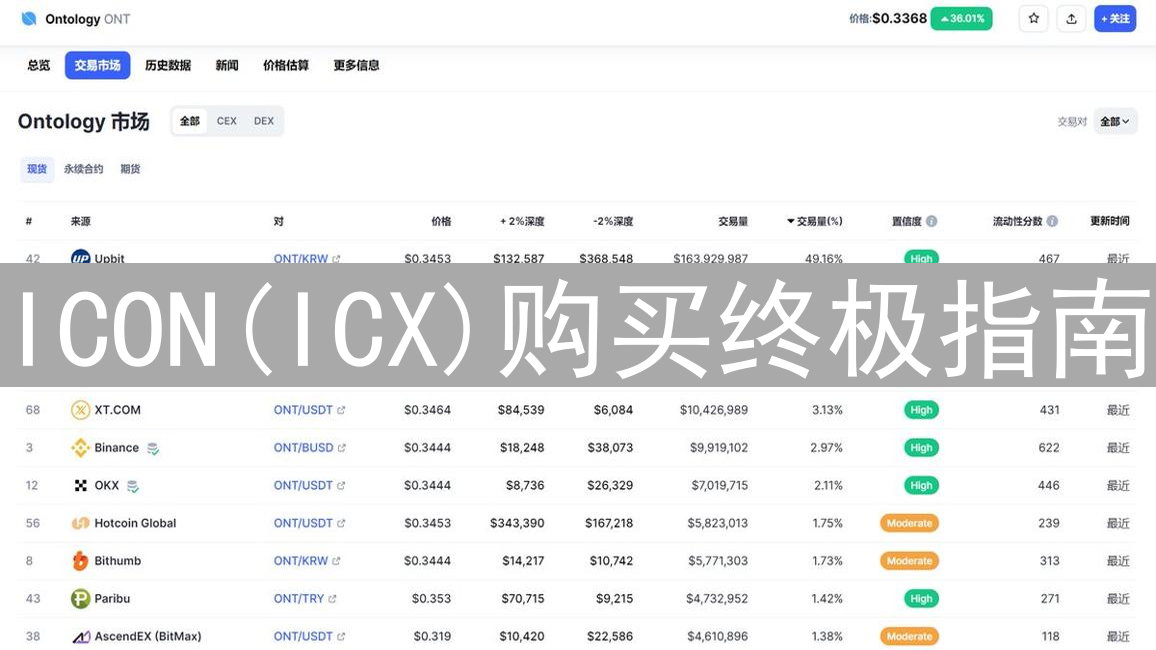The width and height of the screenshot is (1156, 650).
Task: Open the 更多信息 tab
Action: pyautogui.click(x=356, y=65)
